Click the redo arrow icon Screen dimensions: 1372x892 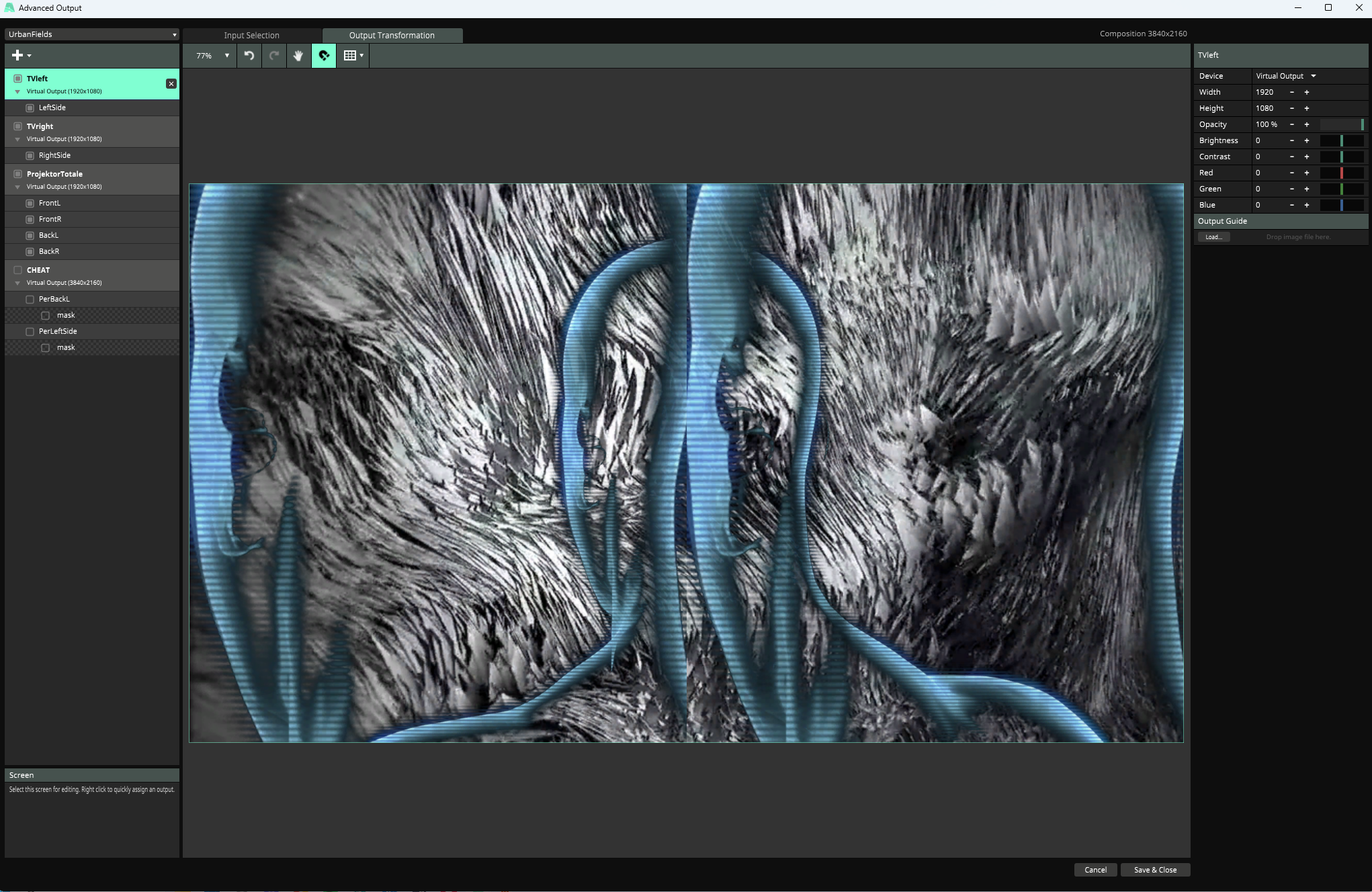coord(274,56)
